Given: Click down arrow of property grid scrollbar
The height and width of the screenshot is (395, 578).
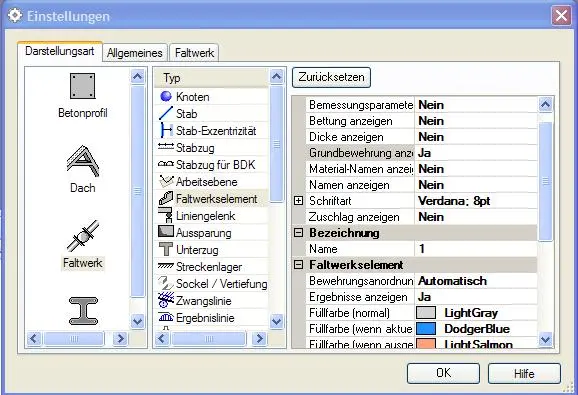Looking at the screenshot, I should click(x=546, y=340).
